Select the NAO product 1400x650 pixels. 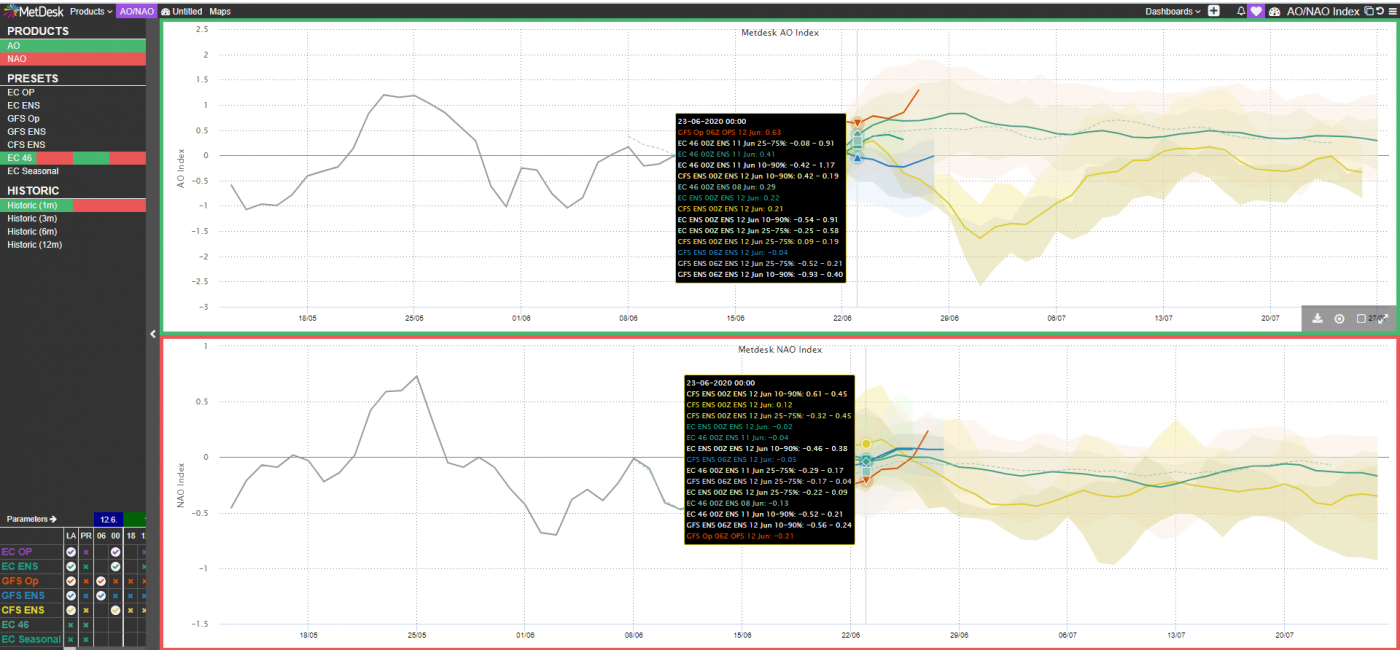point(74,59)
